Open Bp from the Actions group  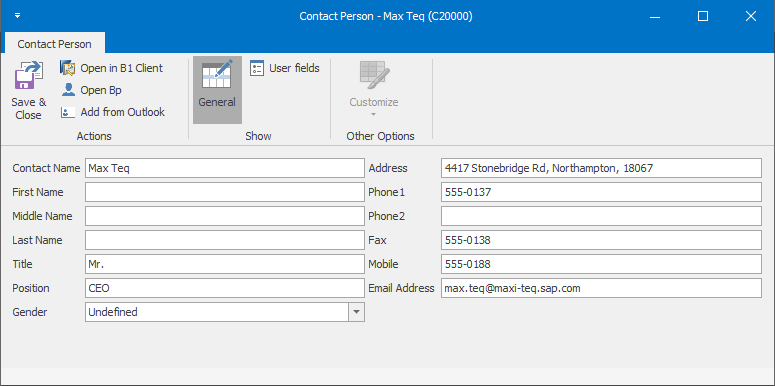coord(91,90)
